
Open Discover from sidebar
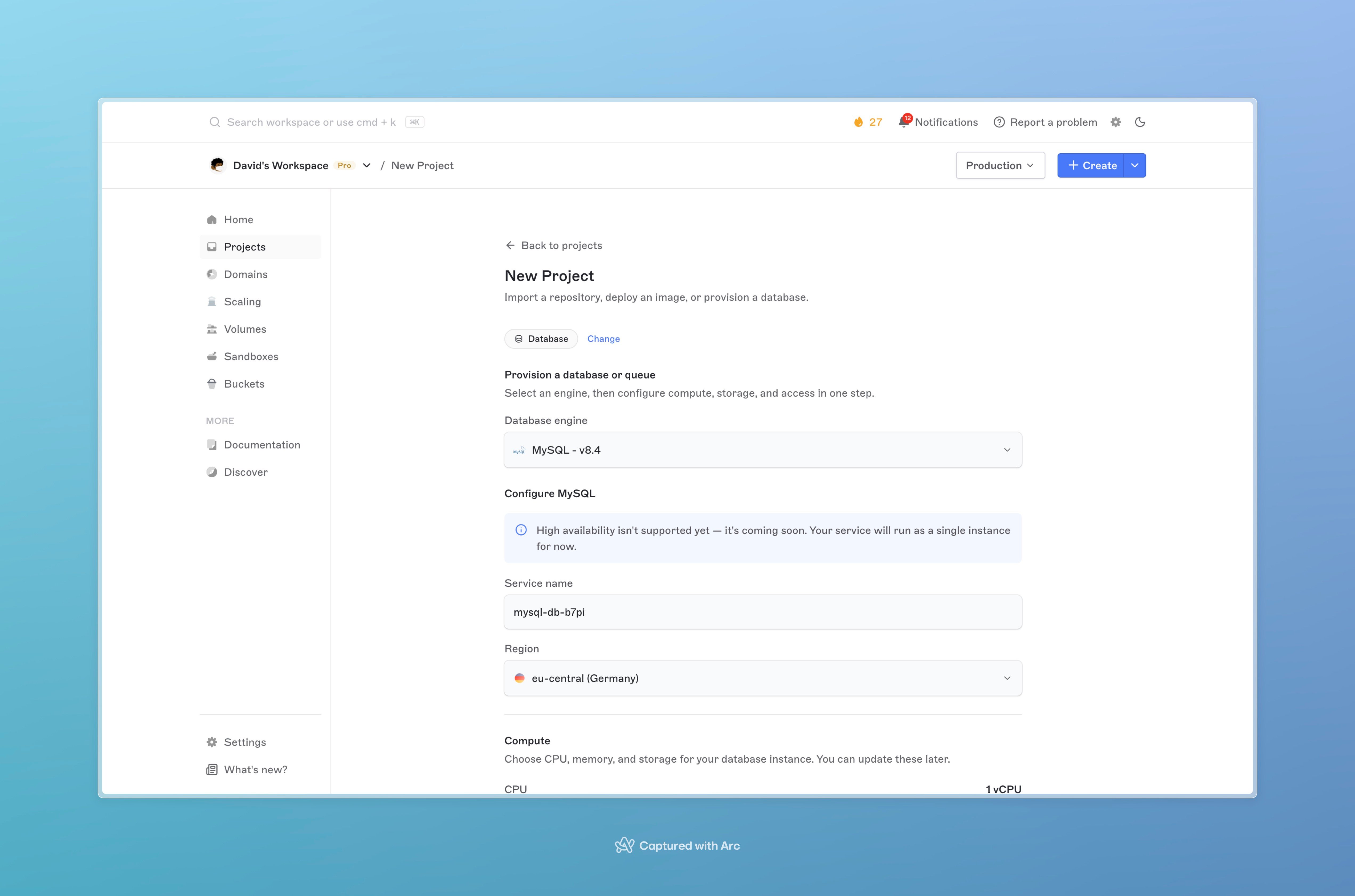coord(260,472)
